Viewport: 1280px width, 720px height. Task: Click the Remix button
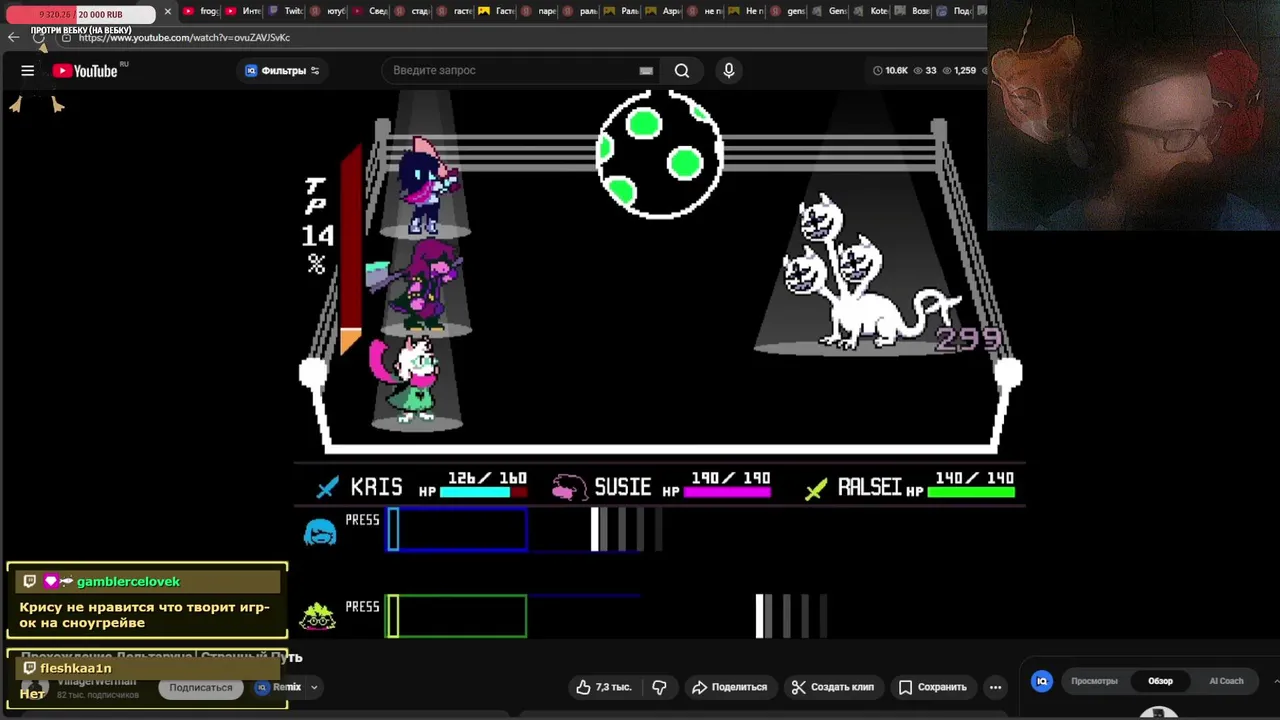pyautogui.click(x=279, y=687)
